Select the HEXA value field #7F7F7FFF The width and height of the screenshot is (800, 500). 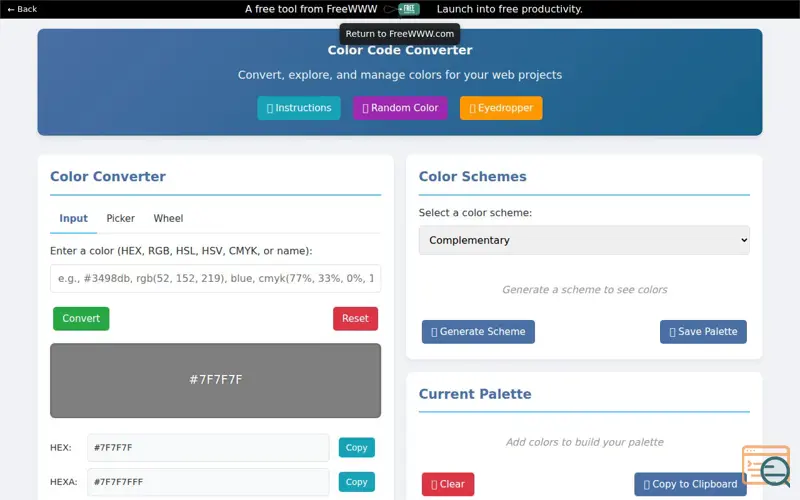(208, 482)
